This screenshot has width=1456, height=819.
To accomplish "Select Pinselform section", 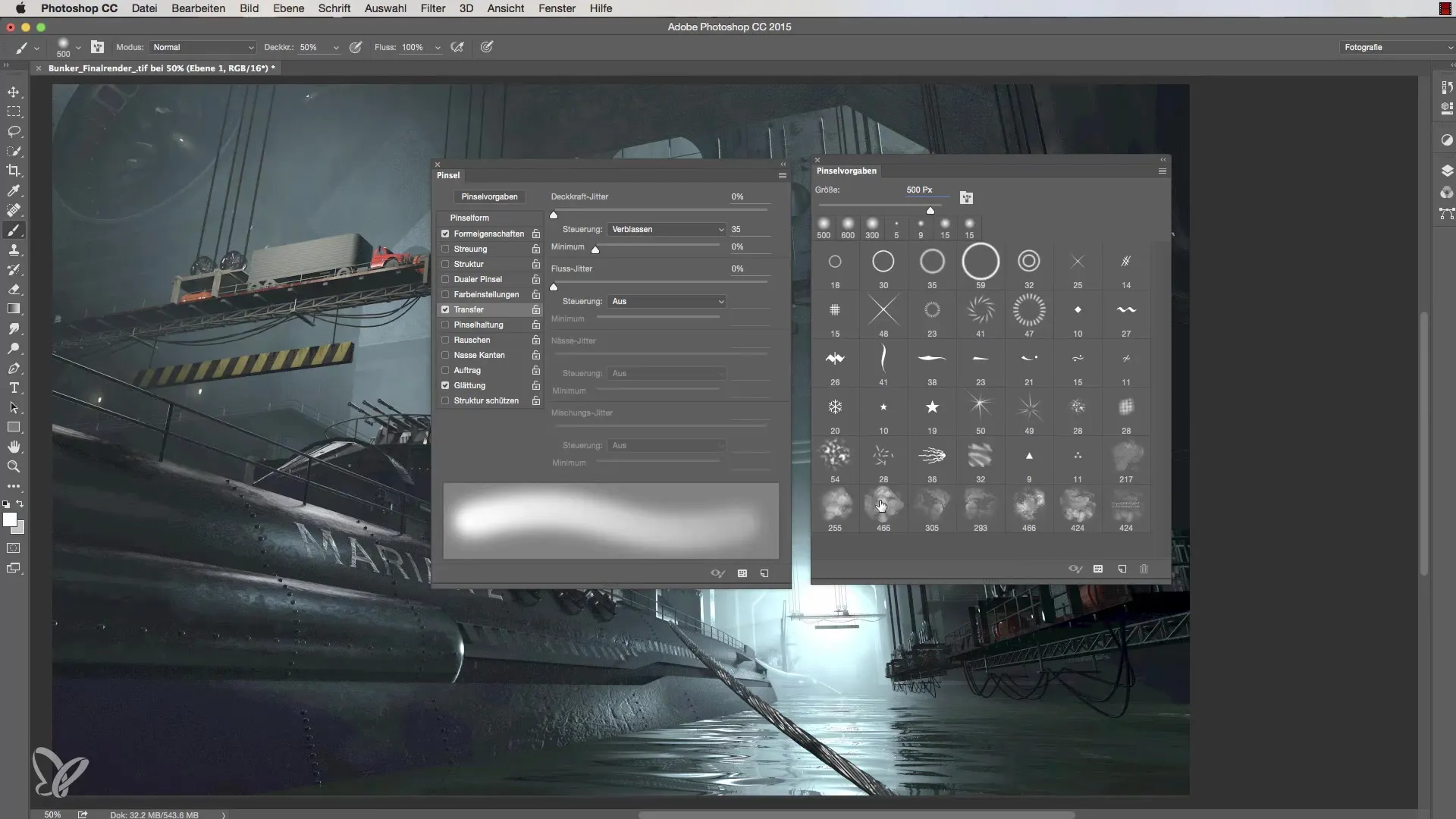I will pos(469,218).
